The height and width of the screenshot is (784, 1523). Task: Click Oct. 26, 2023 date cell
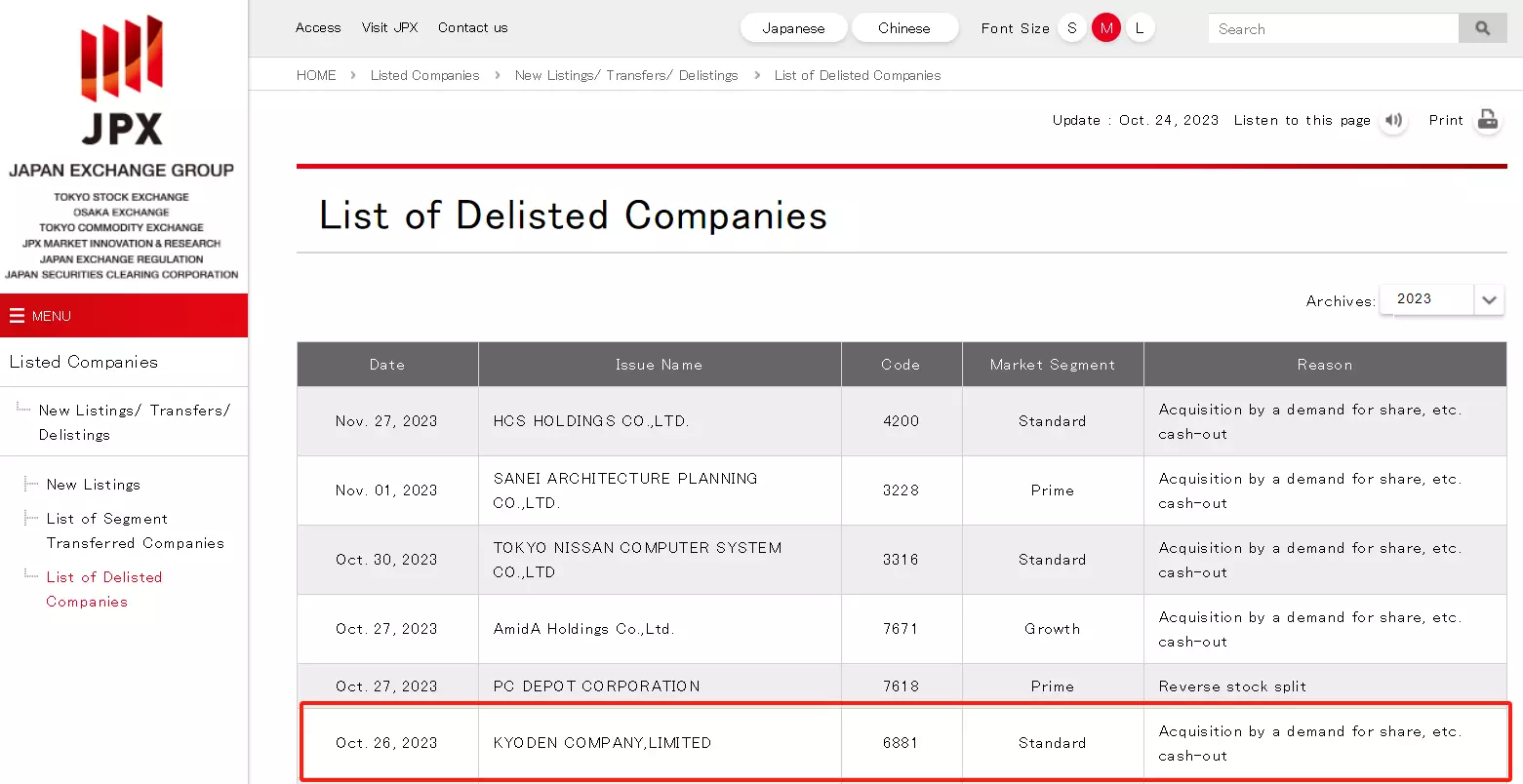pyautogui.click(x=386, y=743)
